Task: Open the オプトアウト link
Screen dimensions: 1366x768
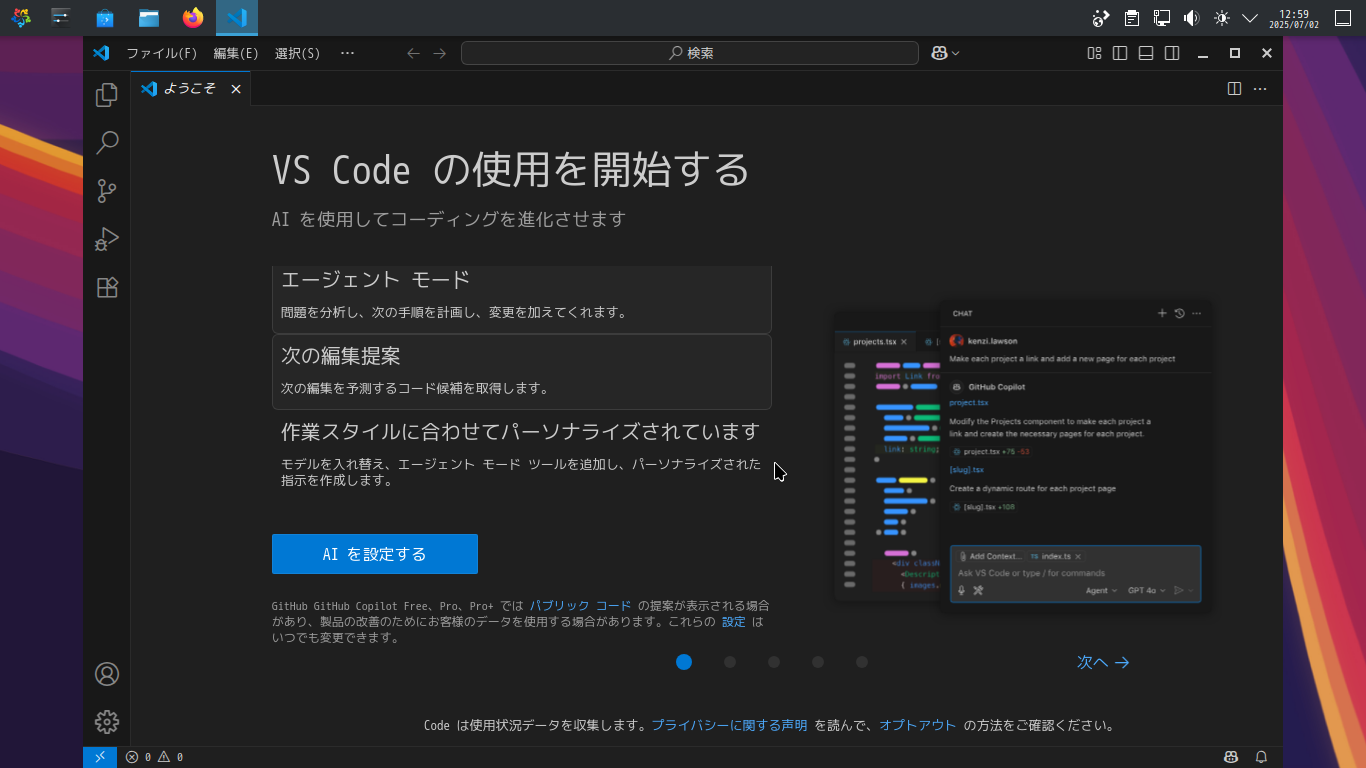Action: (x=918, y=726)
